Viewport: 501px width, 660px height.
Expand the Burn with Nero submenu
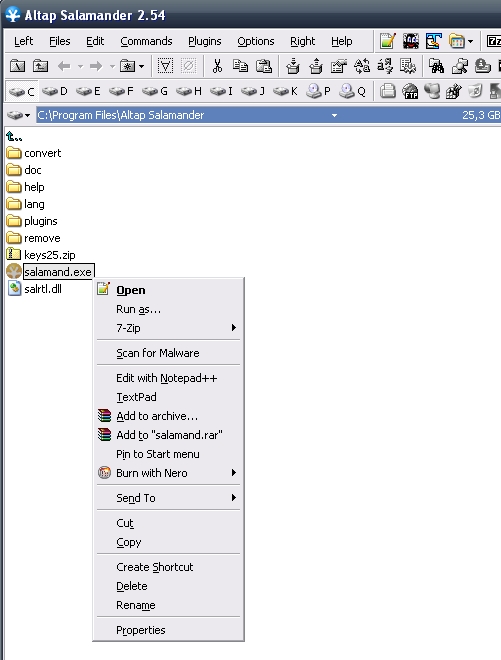[168, 473]
